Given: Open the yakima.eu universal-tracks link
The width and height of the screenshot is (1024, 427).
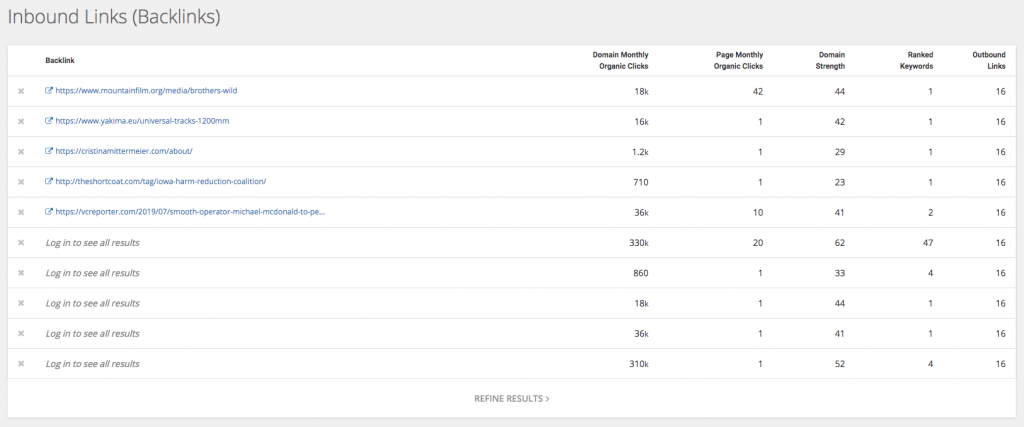Looking at the screenshot, I should pyautogui.click(x=142, y=121).
